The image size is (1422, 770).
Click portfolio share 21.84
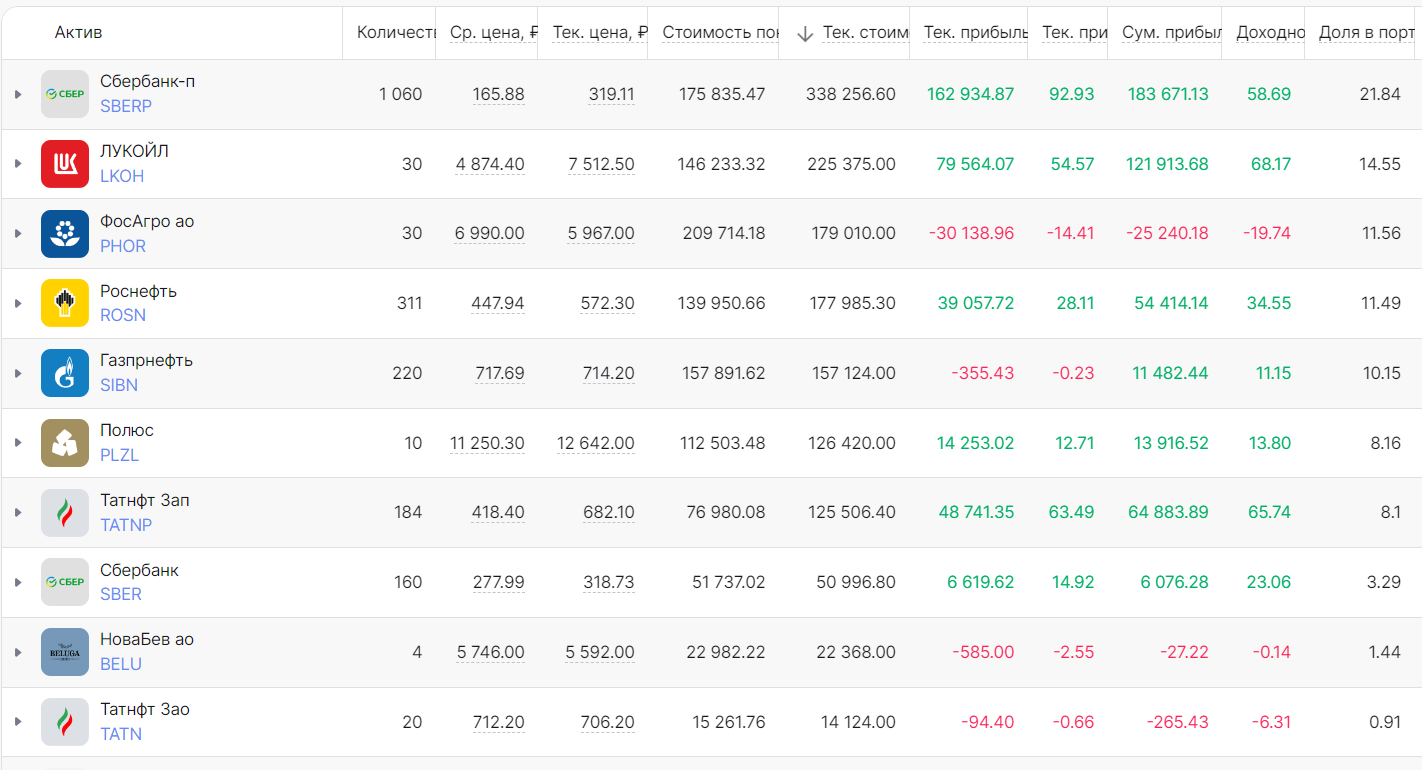point(1380,94)
